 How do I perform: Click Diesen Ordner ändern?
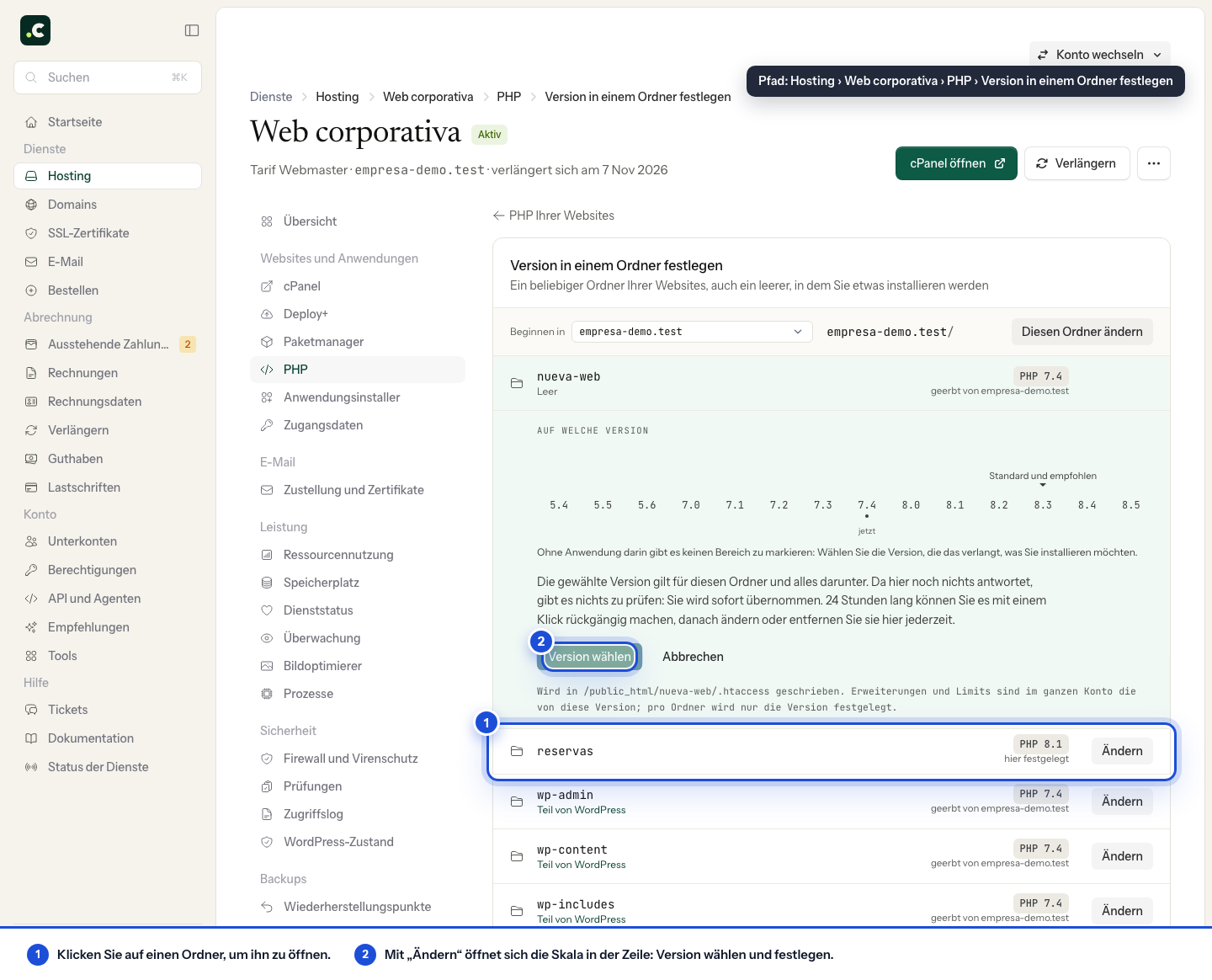(x=1082, y=332)
